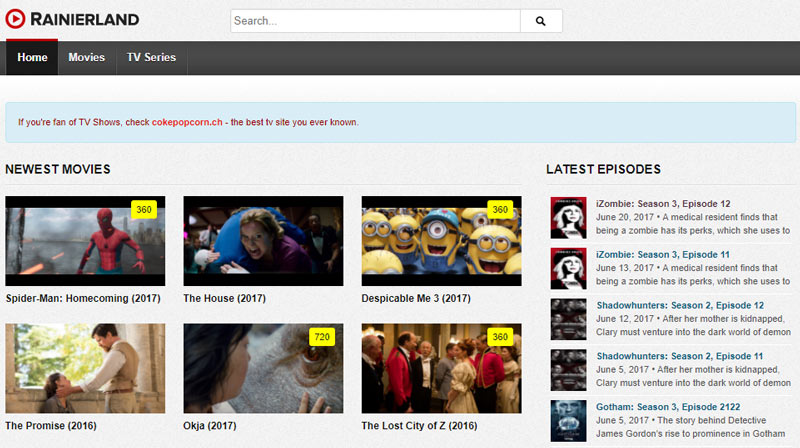Open Shadowhunters Season 2, Episode 11 link
The width and height of the screenshot is (800, 448).
coord(680,356)
